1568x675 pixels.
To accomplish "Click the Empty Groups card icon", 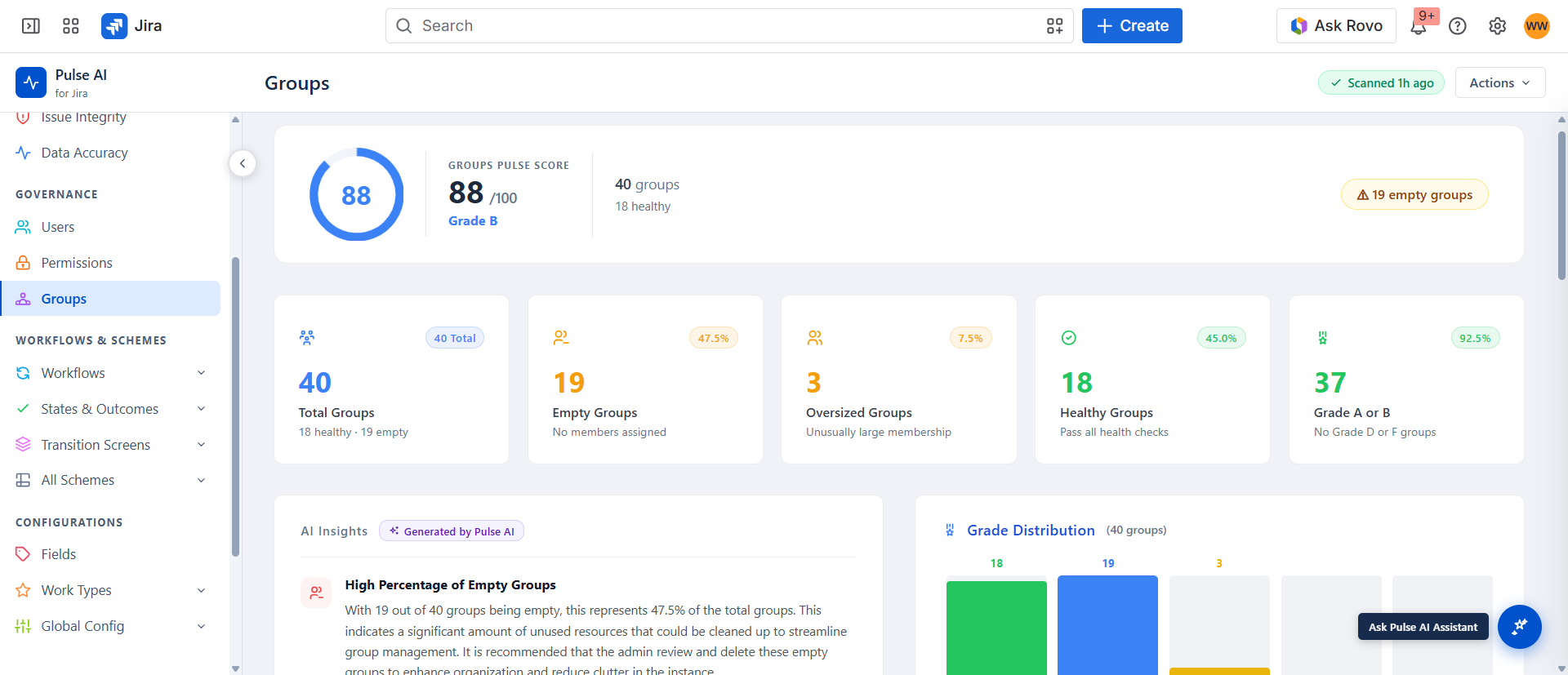I will tap(561, 337).
